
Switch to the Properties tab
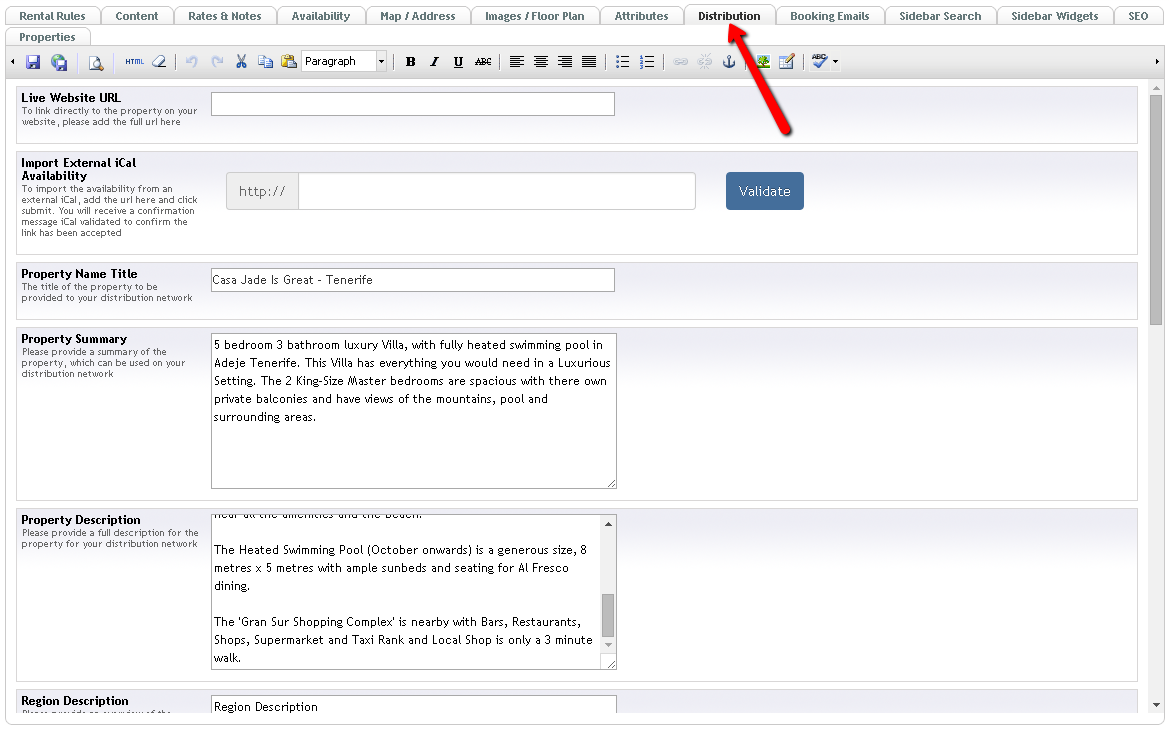(48, 37)
